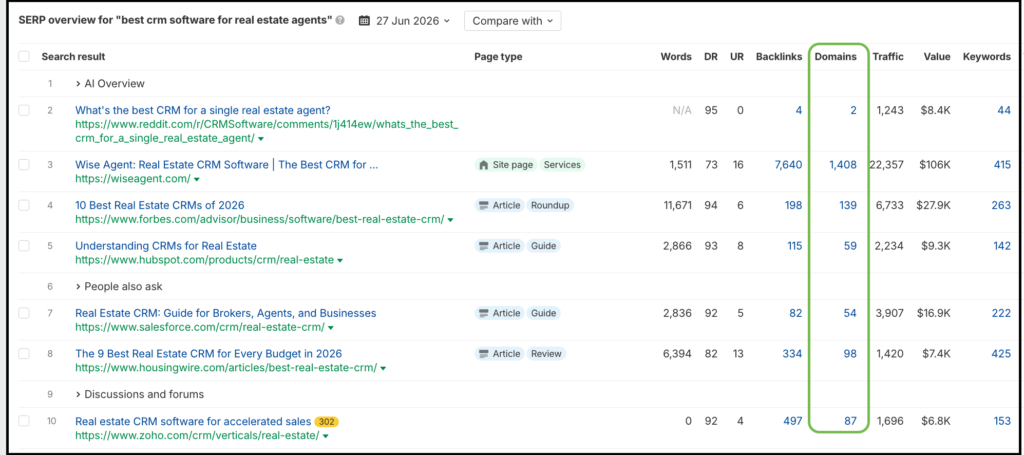1024x455 pixels.
Task: Click the Guide tag in the HubSpot row
Action: pos(543,246)
